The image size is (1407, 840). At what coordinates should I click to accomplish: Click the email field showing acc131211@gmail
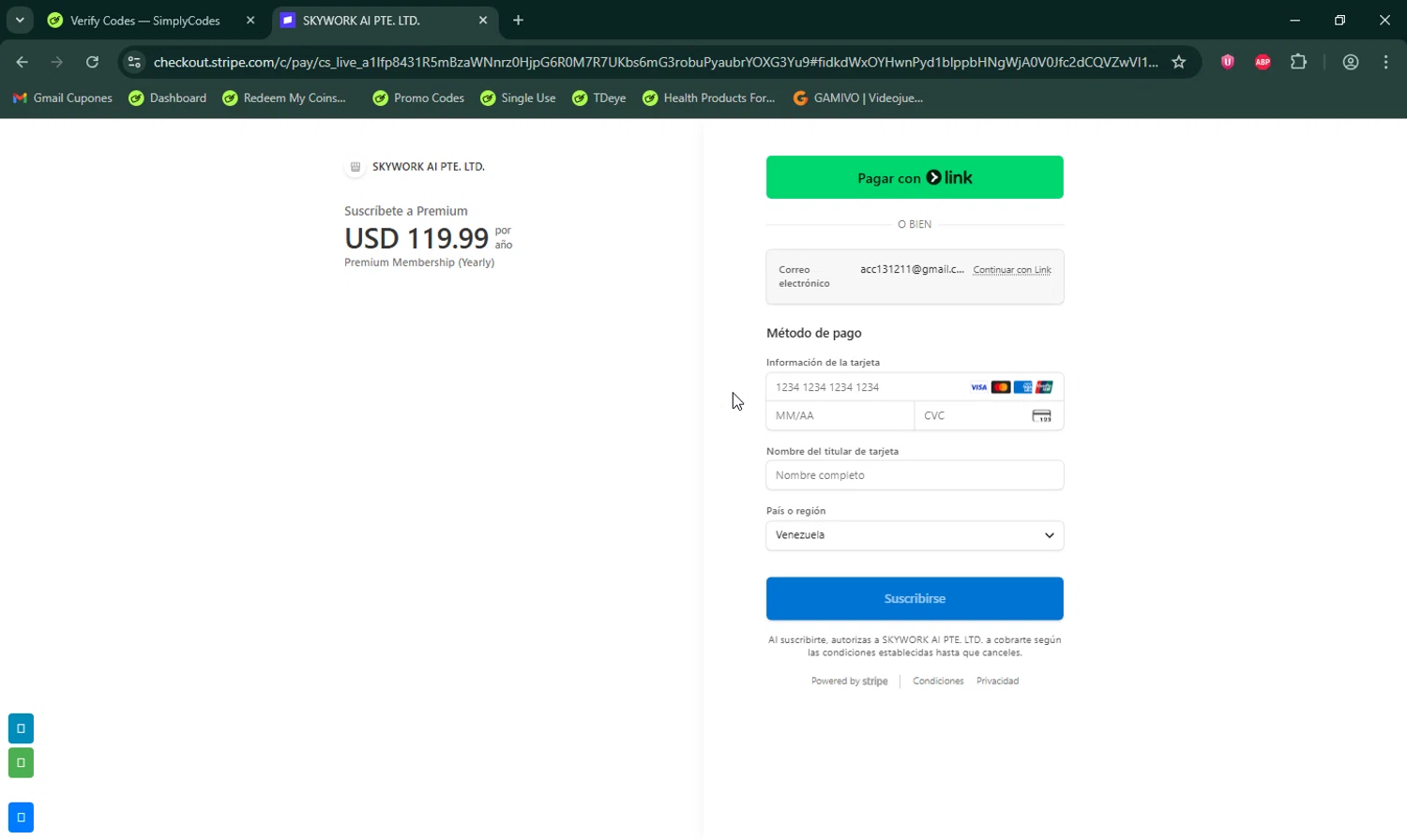[x=912, y=270]
